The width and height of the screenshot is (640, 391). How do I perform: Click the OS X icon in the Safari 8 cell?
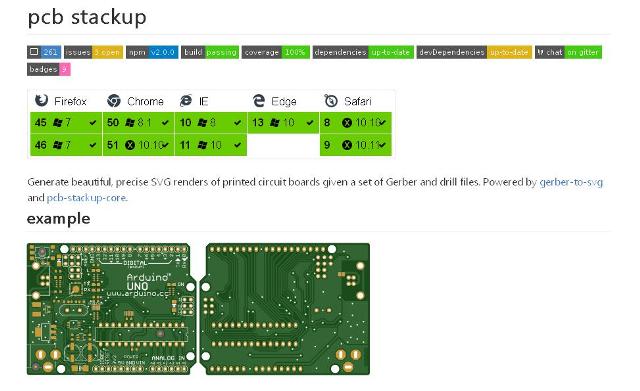coord(347,122)
